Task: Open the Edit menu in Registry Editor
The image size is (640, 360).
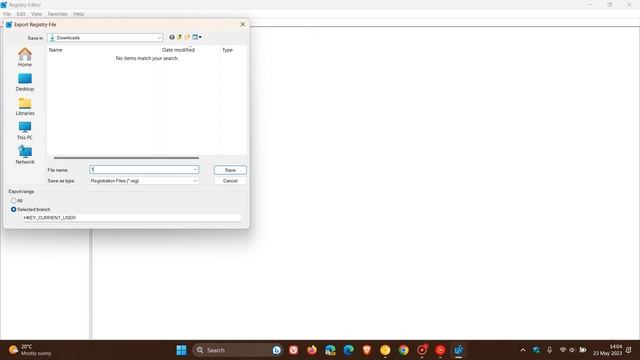Action: coord(21,14)
